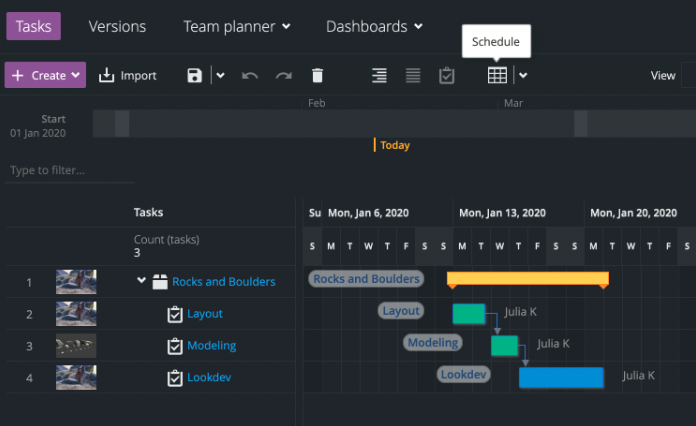Click the Import button
696x426 pixels.
click(x=128, y=76)
